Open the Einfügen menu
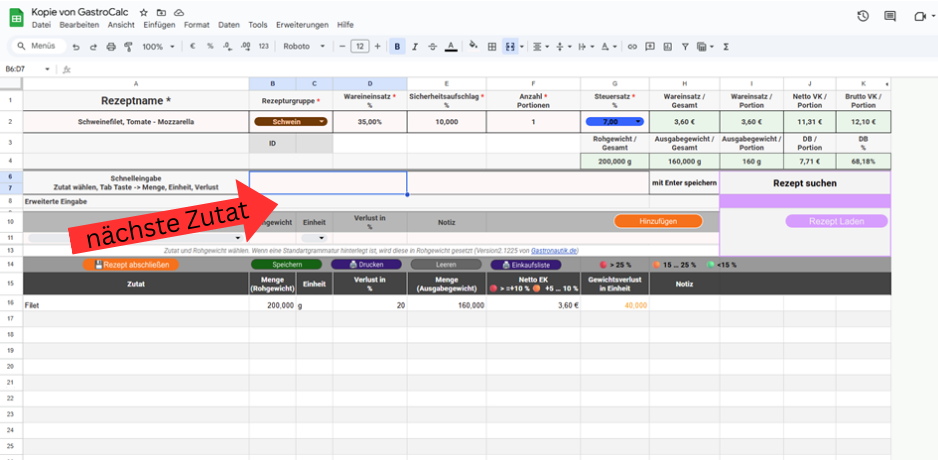This screenshot has height=460, width=938. pyautogui.click(x=159, y=25)
